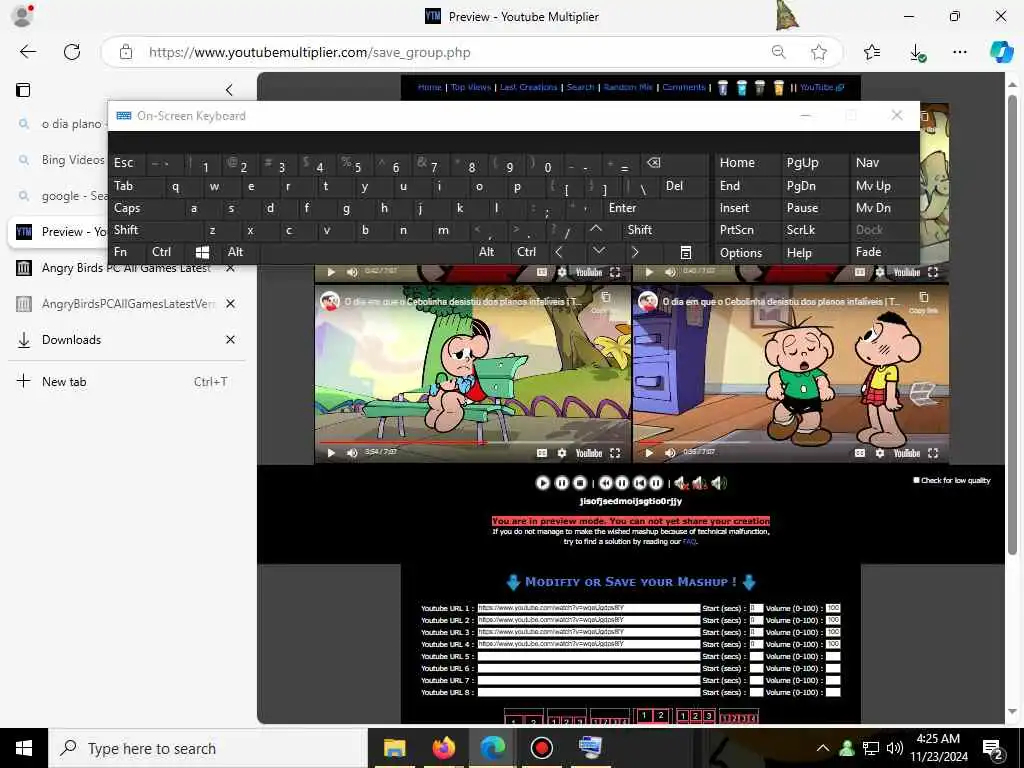The width and height of the screenshot is (1024, 768).
Task: Click the Enter key on On-Screen Keyboard
Action: 622,208
